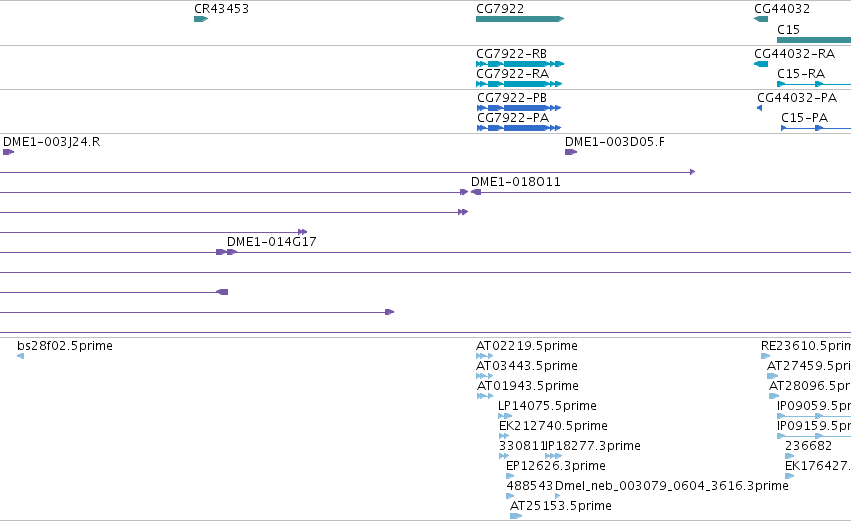Click the AT27459 EST feature
This screenshot has height=521, width=851.
click(x=772, y=376)
